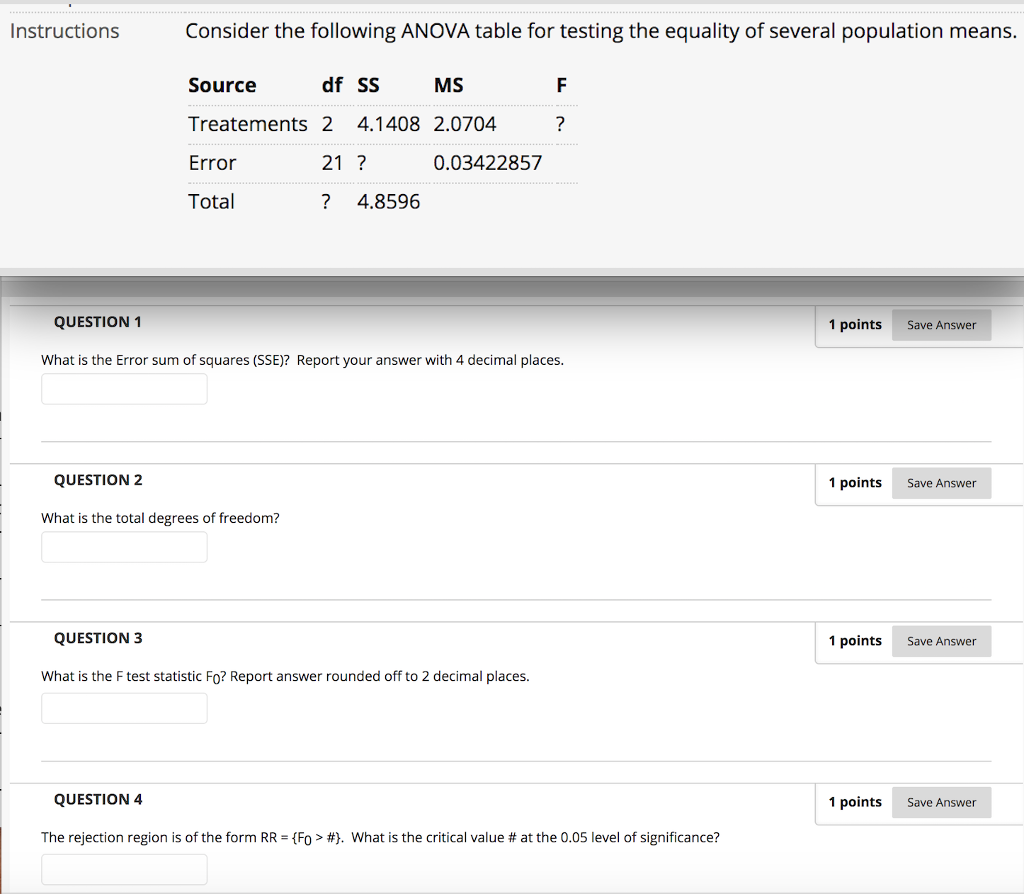Click the Error df value 21
Image resolution: width=1024 pixels, height=894 pixels.
pyautogui.click(x=332, y=163)
